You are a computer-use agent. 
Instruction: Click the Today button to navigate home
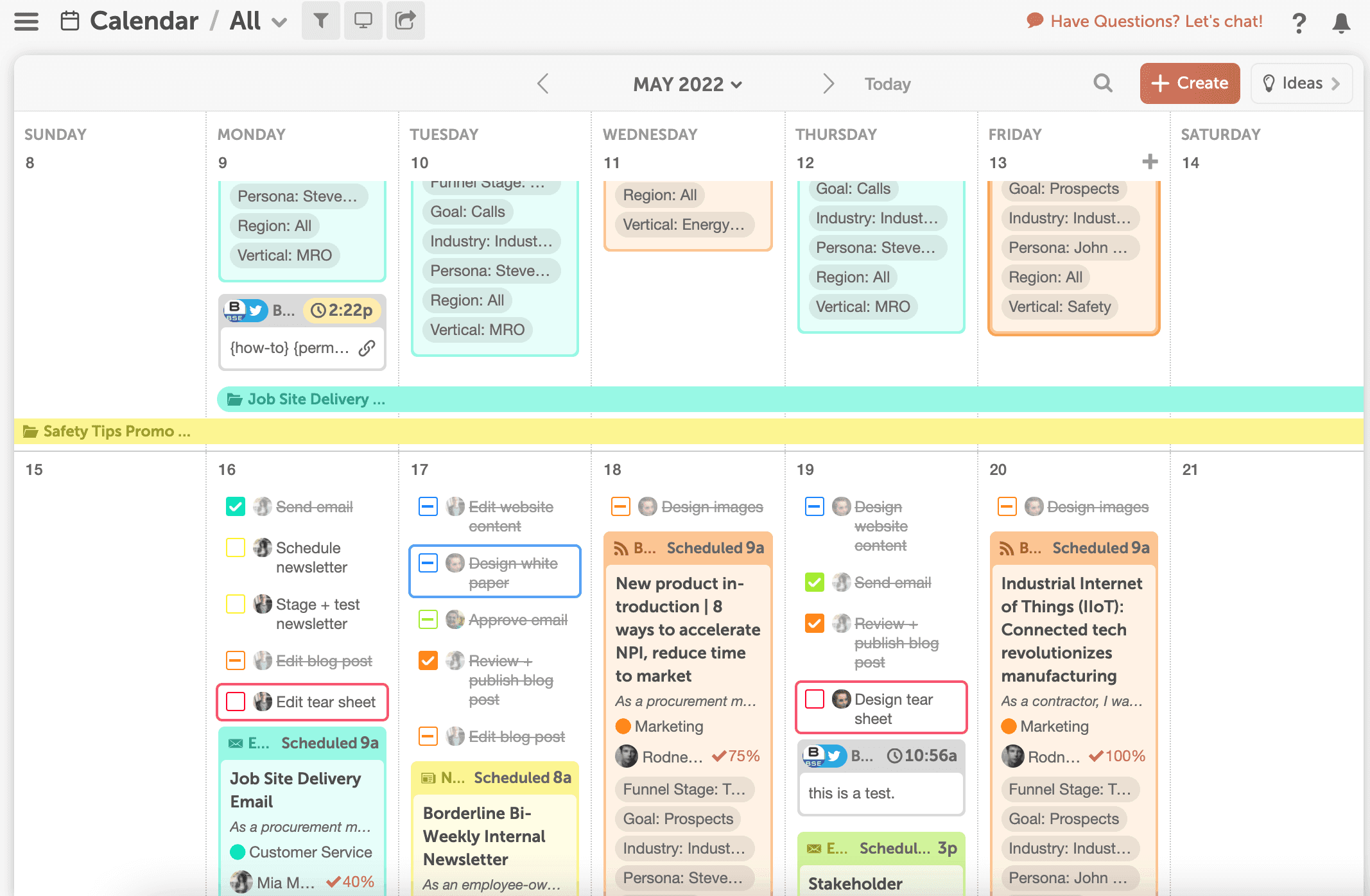coord(887,83)
